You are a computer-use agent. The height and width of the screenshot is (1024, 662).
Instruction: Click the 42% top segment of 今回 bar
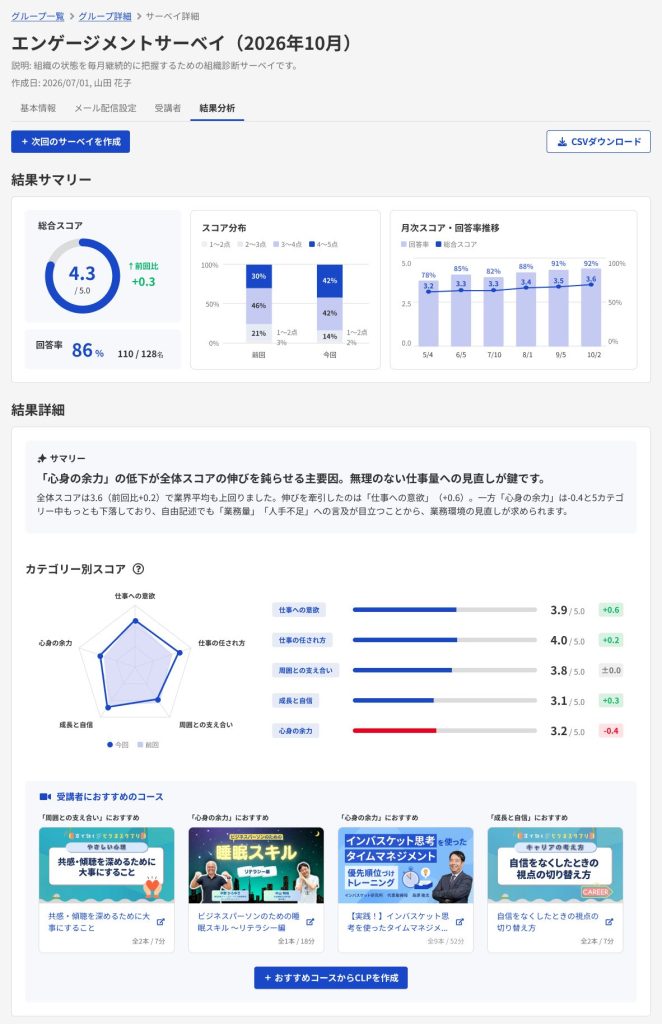pos(330,281)
